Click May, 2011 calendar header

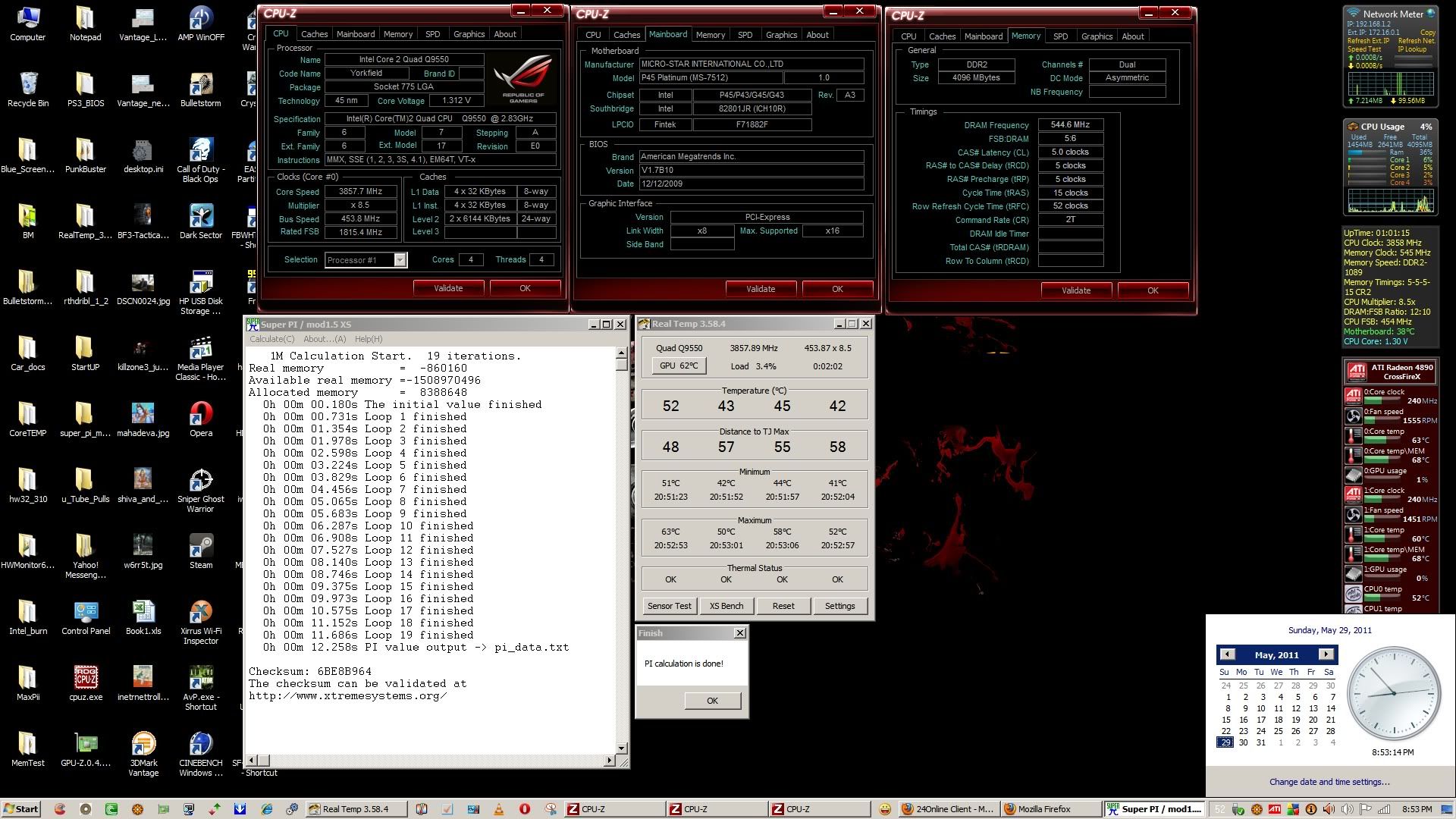click(1276, 654)
